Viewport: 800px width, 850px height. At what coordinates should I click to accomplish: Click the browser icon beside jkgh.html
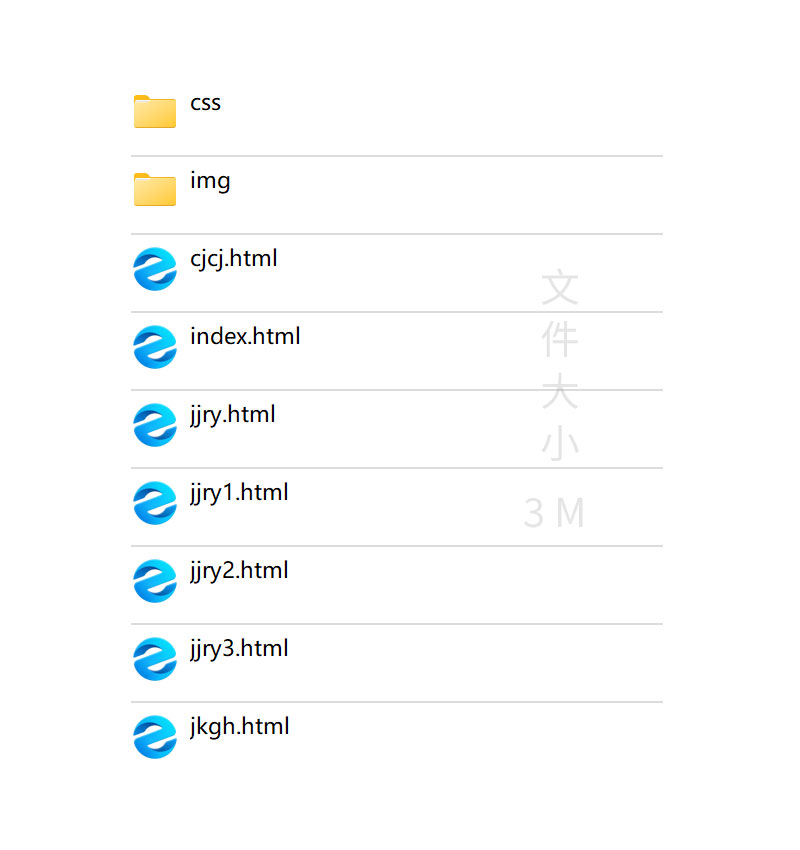pyautogui.click(x=155, y=736)
